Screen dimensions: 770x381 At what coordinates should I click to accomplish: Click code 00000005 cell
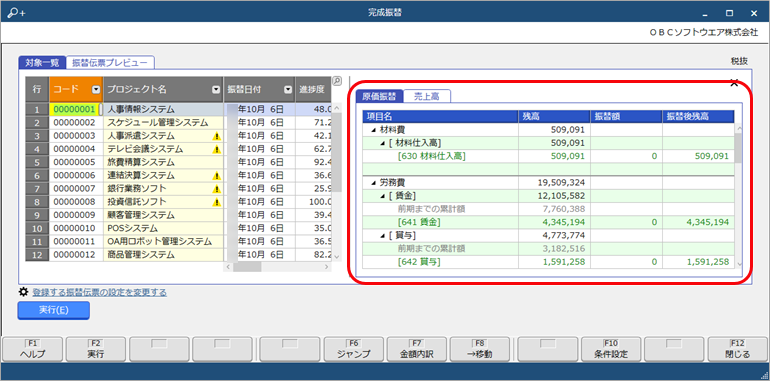[x=76, y=163]
